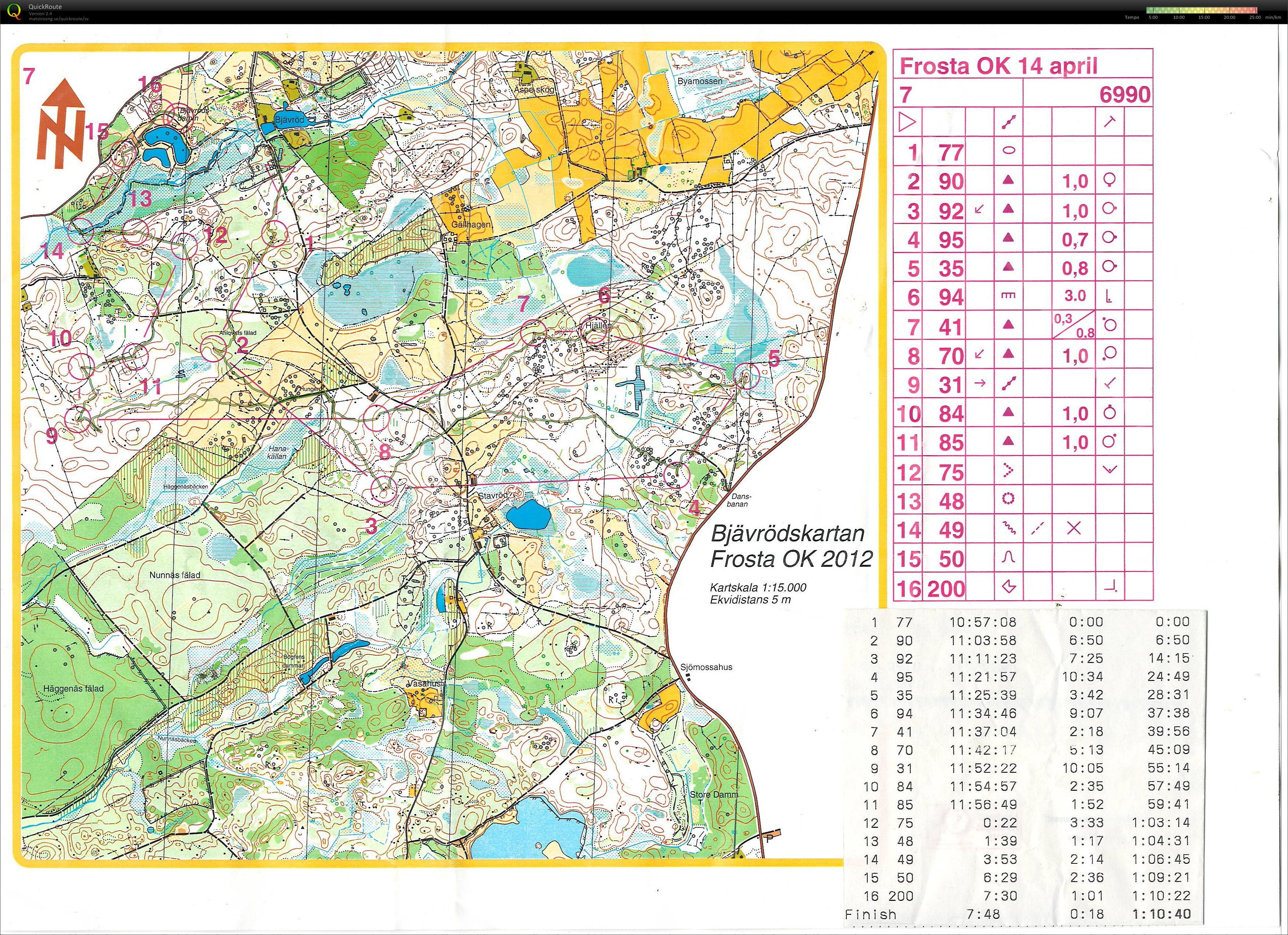
Task: Click the final time 1:10:40
Action: click(1161, 914)
